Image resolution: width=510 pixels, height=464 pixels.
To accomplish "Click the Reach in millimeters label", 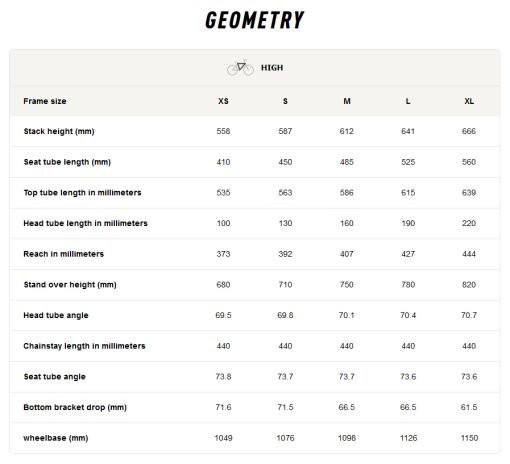I will coord(64,254).
